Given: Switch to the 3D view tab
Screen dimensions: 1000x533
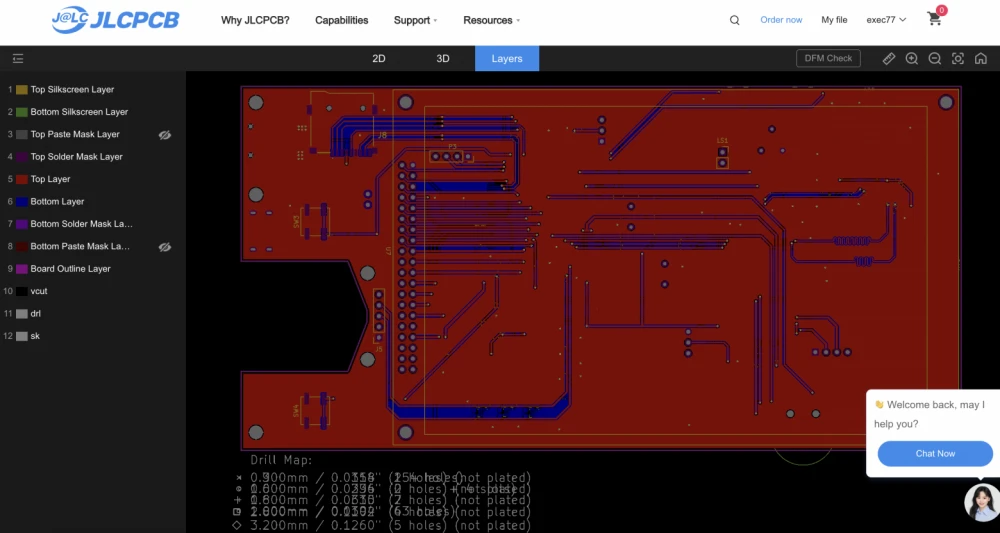Looking at the screenshot, I should click(443, 59).
